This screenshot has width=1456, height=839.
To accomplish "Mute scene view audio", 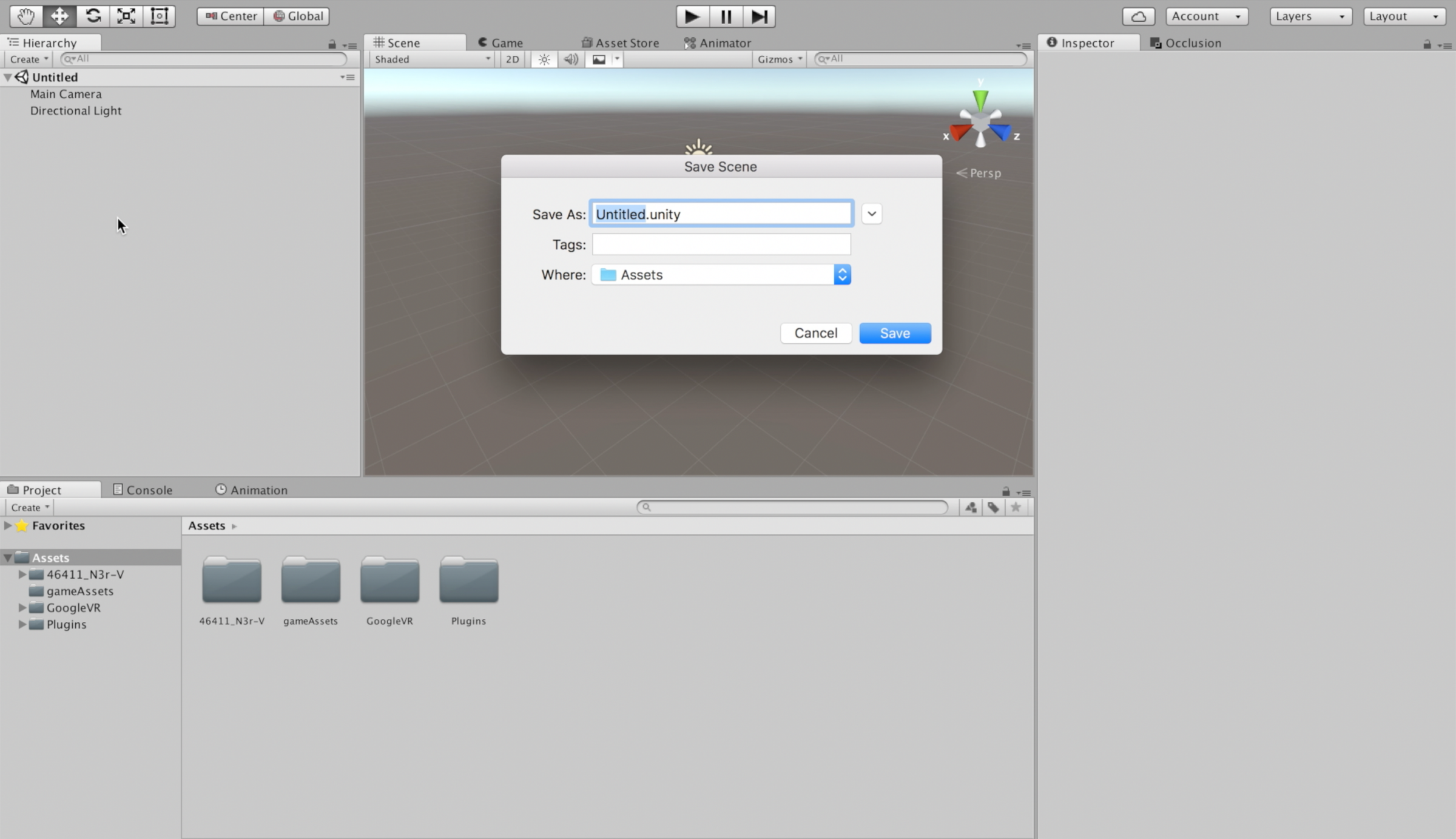I will coord(570,59).
